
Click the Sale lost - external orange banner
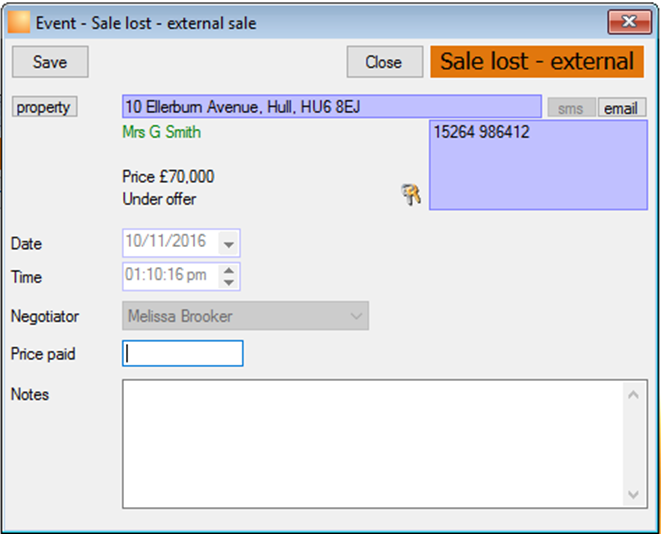point(537,62)
